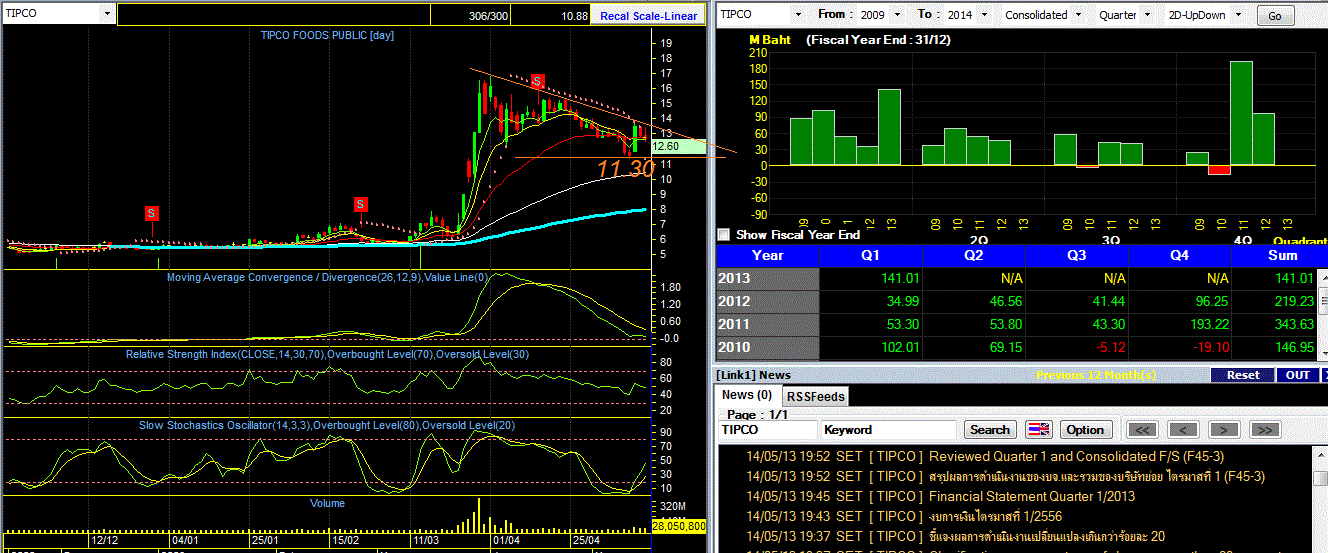Select the 2013 year row header

(x=768, y=278)
